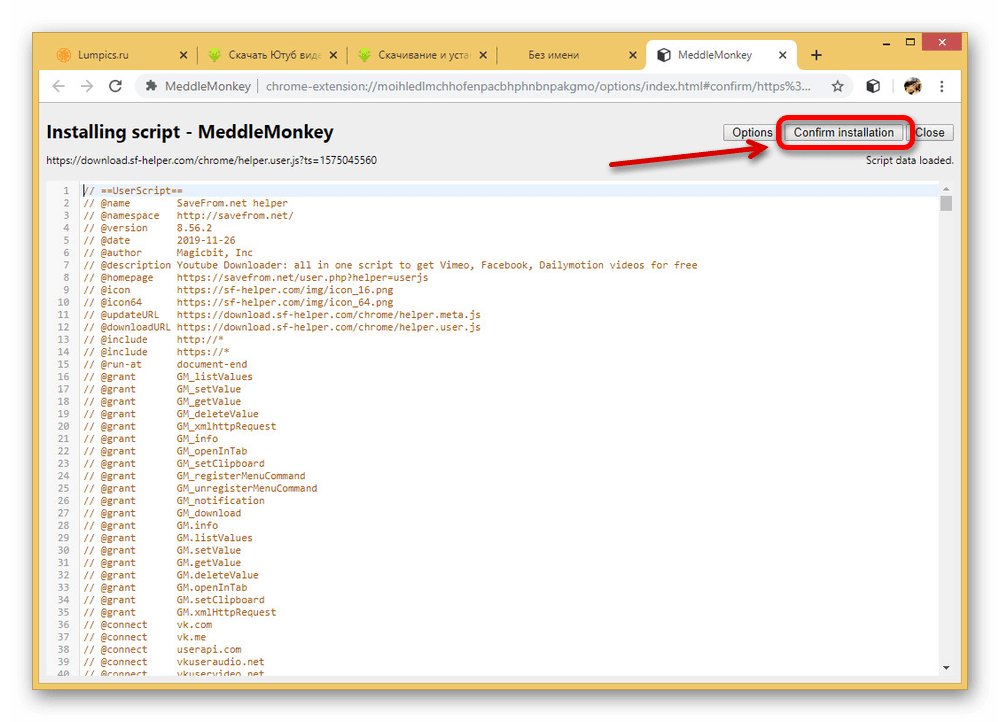Screen dimensions: 1000x722
Task: Click the author value 'Magicbit, Inc'
Action: 214,253
